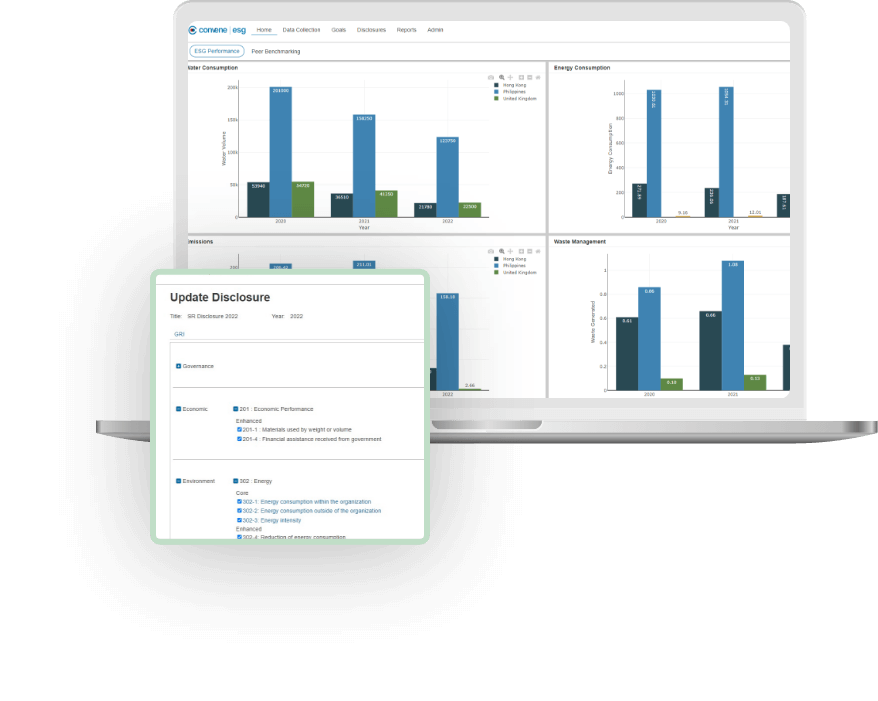
Task: Uncheck 201-1 Materials used by weight or volume
Action: (240, 429)
